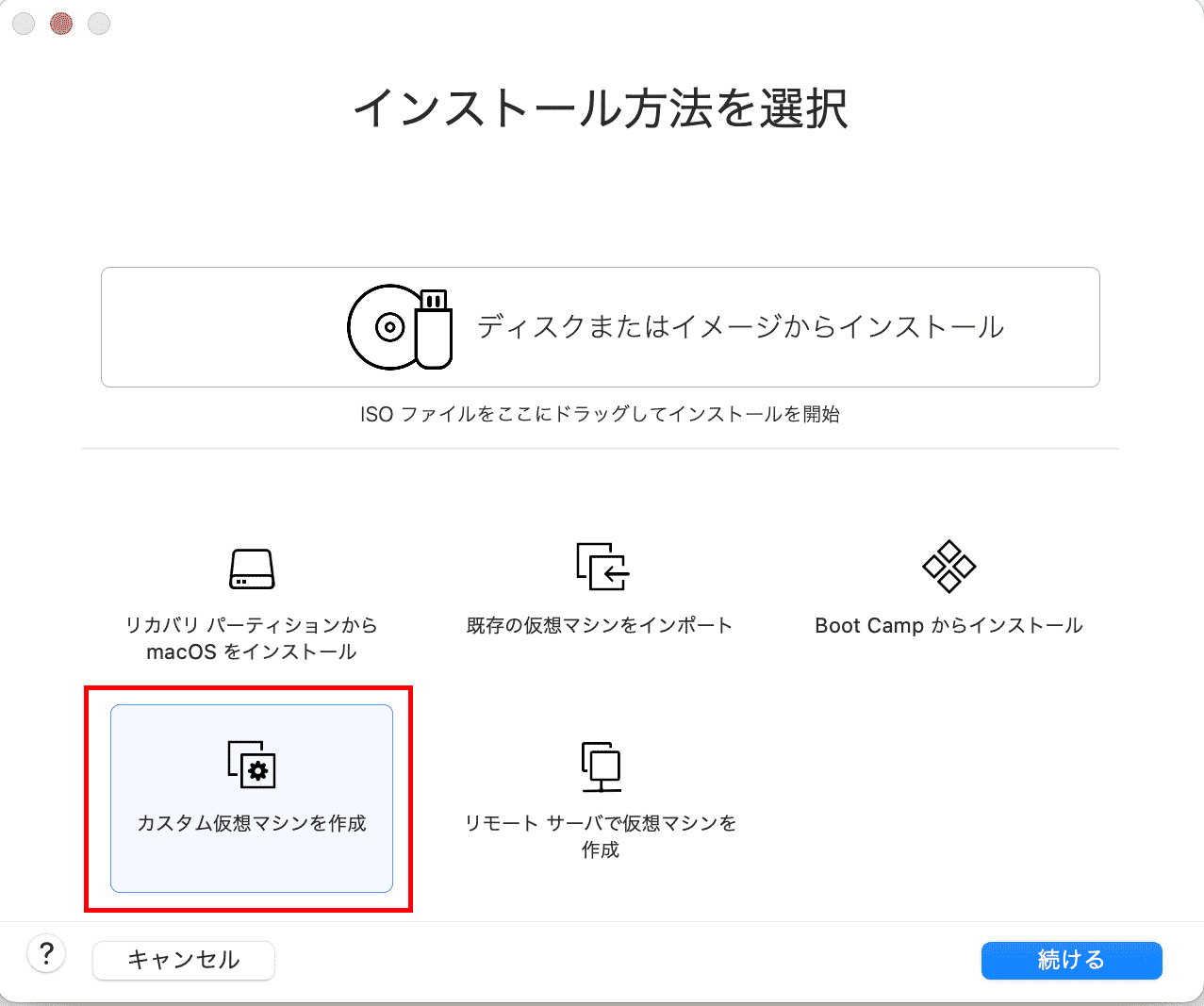Select ディスクまたはイメージからインストール text
1204x1006 pixels.
[740, 327]
